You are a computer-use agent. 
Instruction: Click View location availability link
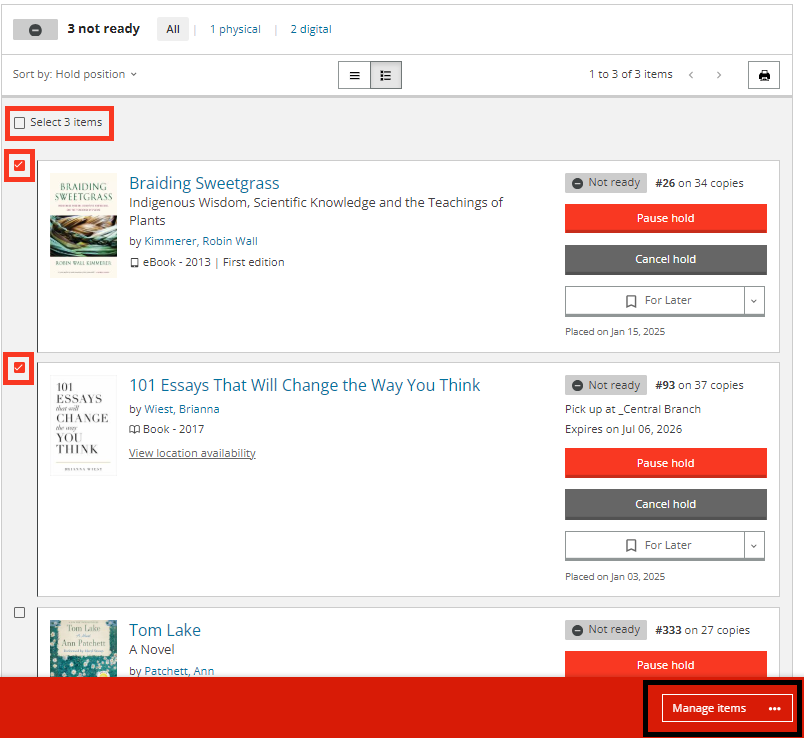pos(192,453)
